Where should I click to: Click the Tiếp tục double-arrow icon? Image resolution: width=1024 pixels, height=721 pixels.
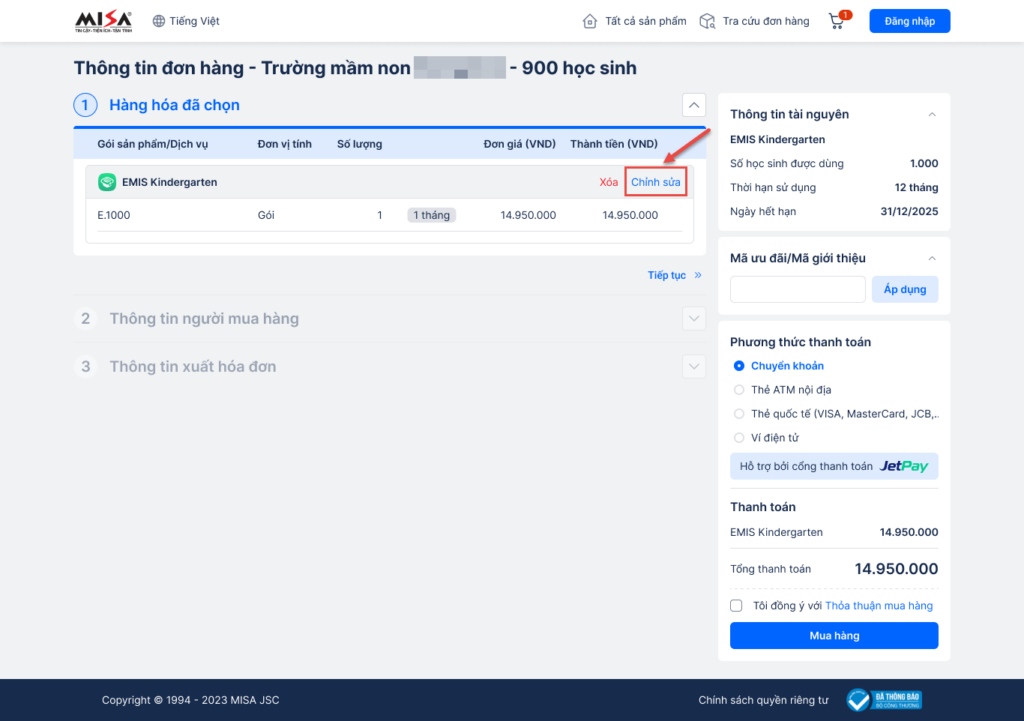point(698,275)
